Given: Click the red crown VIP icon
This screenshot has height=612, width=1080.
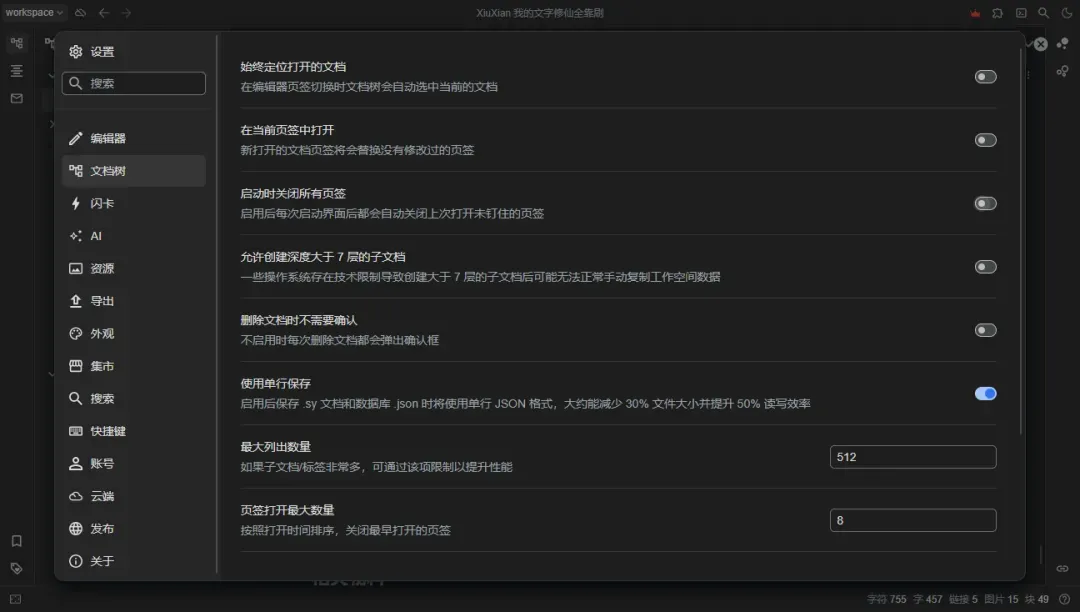Looking at the screenshot, I should (x=975, y=13).
